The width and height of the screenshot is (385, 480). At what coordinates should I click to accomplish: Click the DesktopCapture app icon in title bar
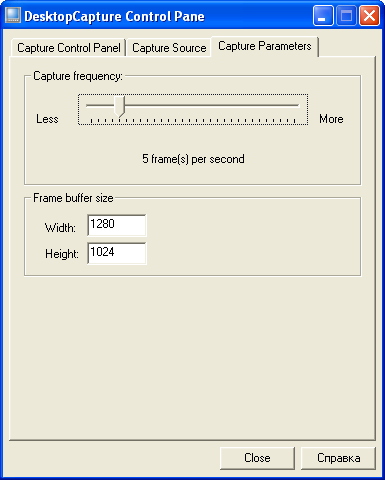pos(13,15)
